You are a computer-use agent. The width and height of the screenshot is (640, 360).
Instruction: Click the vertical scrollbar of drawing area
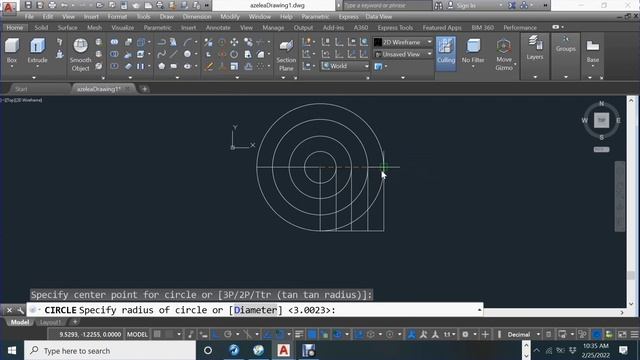click(631, 202)
